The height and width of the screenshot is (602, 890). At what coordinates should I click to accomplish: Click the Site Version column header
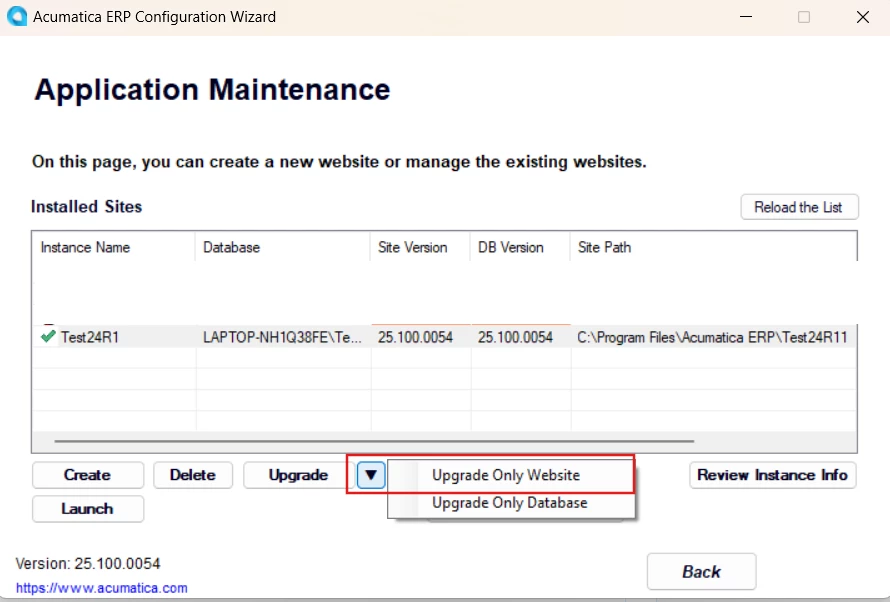click(420, 247)
